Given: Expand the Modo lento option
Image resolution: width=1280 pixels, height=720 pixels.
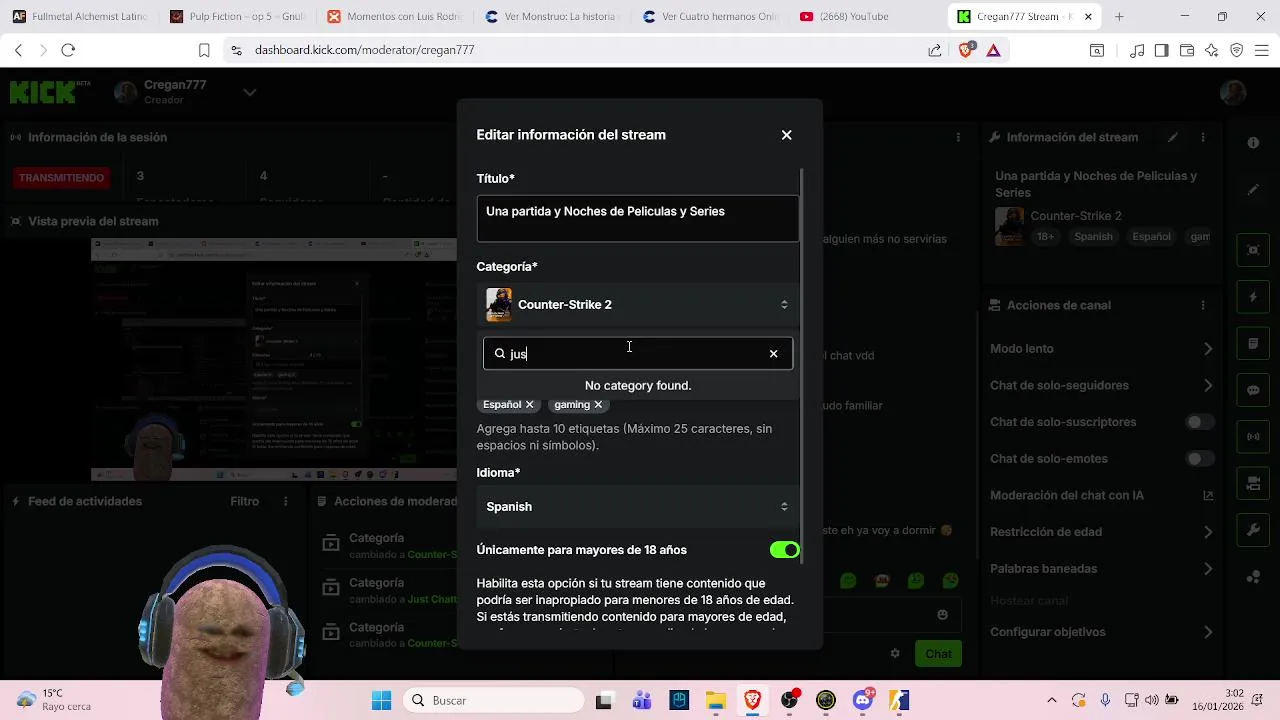Looking at the screenshot, I should 1208,349.
